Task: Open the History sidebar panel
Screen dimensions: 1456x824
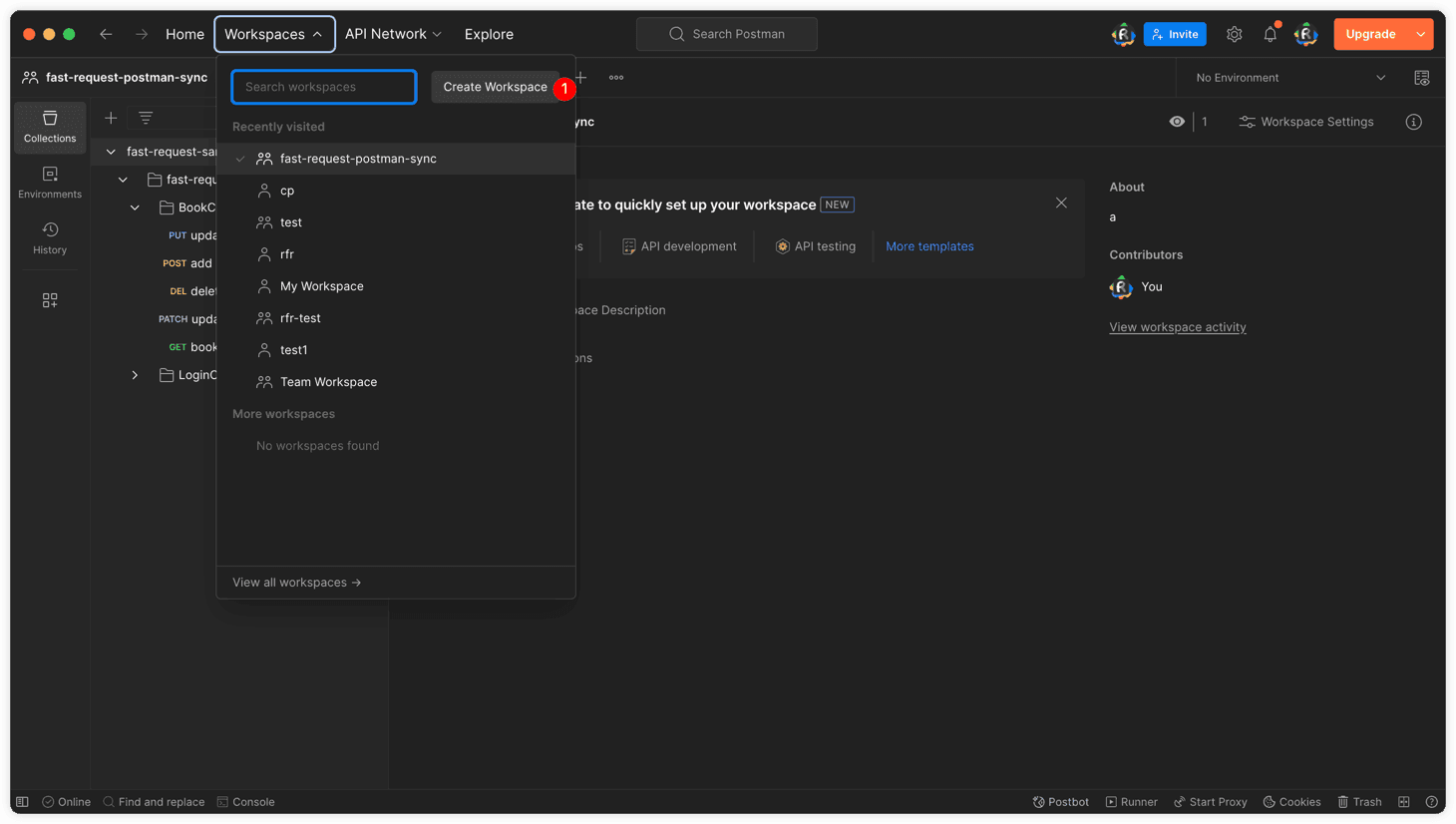Action: click(x=50, y=238)
